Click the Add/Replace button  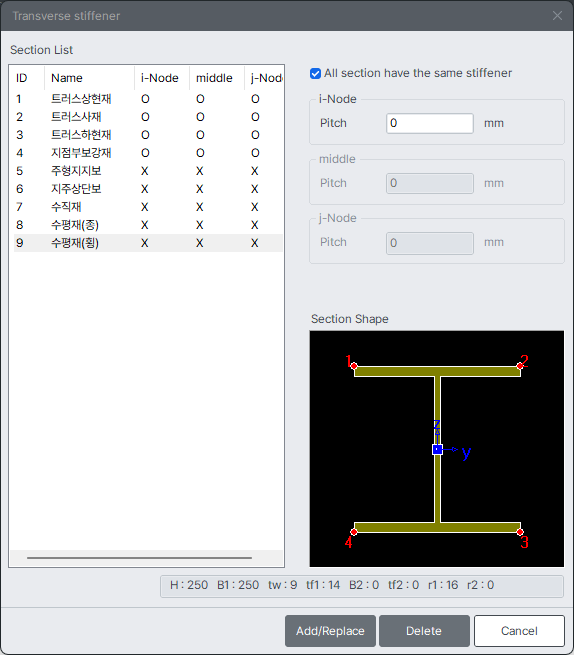click(x=330, y=631)
